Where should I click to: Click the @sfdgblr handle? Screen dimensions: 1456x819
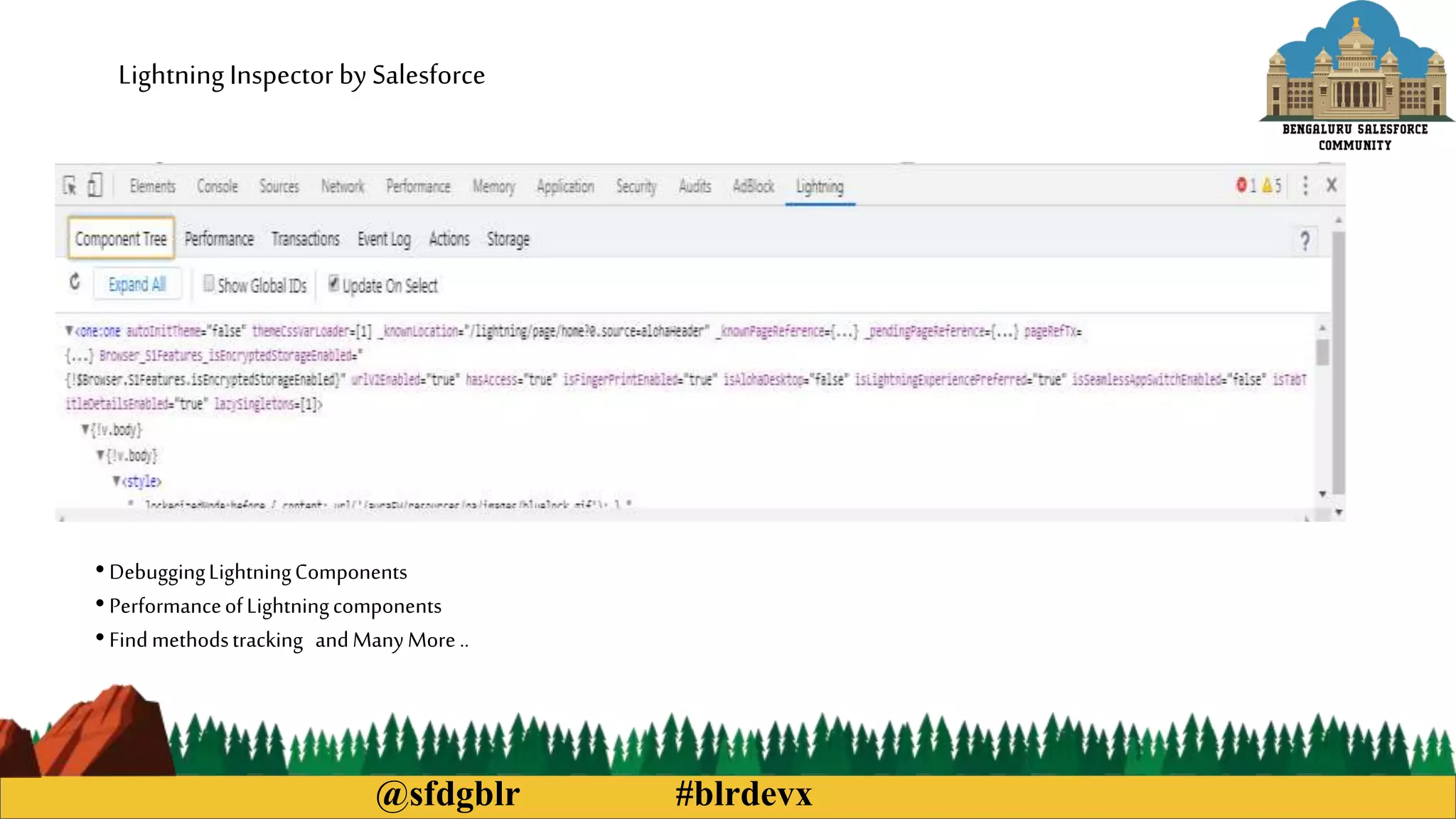pos(448,793)
